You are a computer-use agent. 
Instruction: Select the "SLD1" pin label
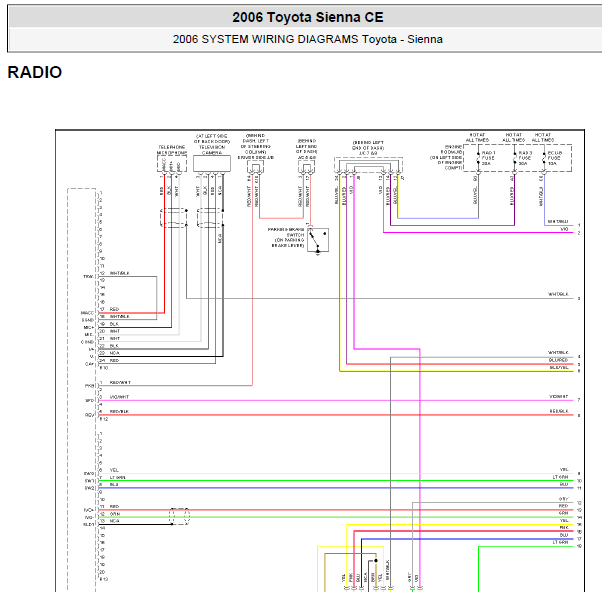tap(89, 524)
